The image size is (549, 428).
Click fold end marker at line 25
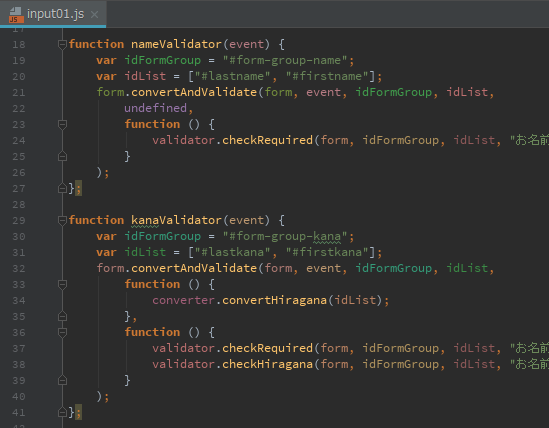[x=62, y=156]
